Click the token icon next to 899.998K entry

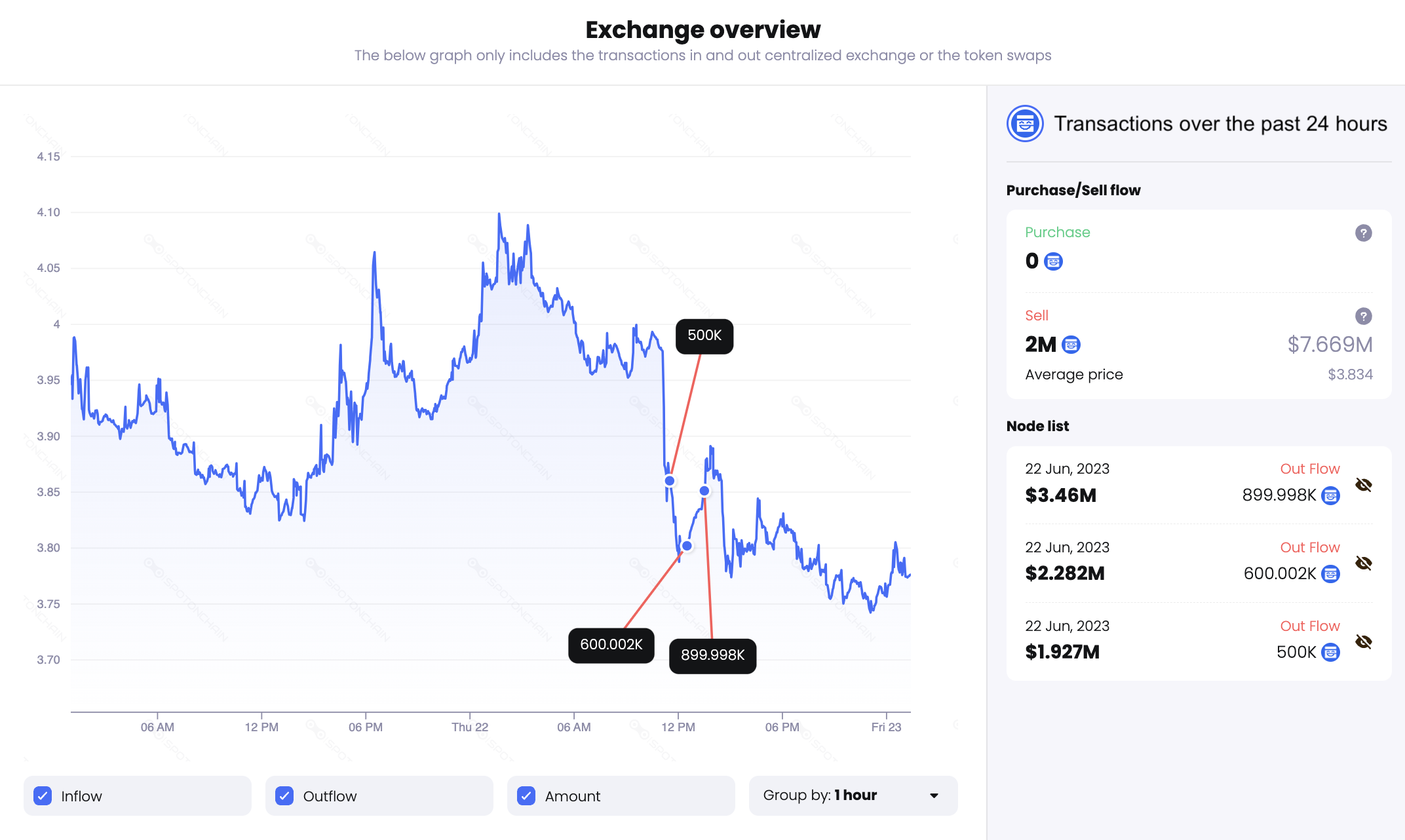(1330, 496)
